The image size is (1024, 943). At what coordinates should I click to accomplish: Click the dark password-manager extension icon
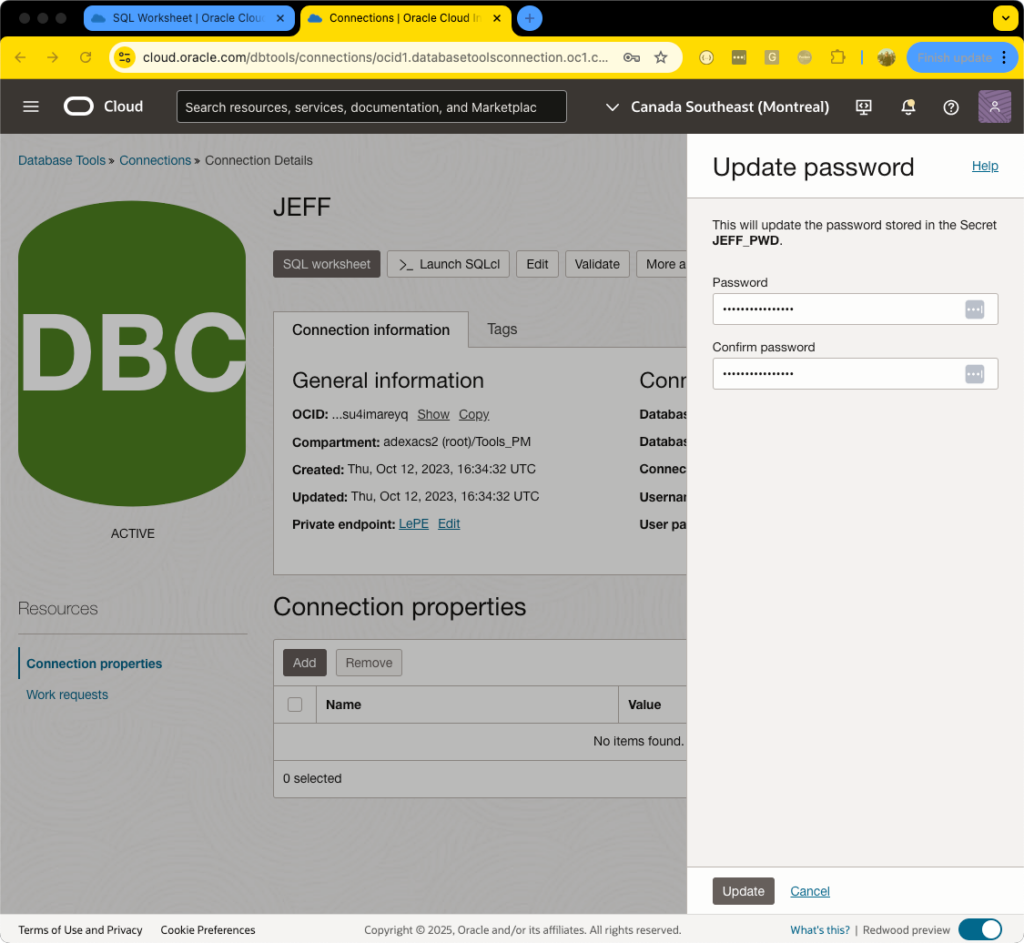coord(739,57)
